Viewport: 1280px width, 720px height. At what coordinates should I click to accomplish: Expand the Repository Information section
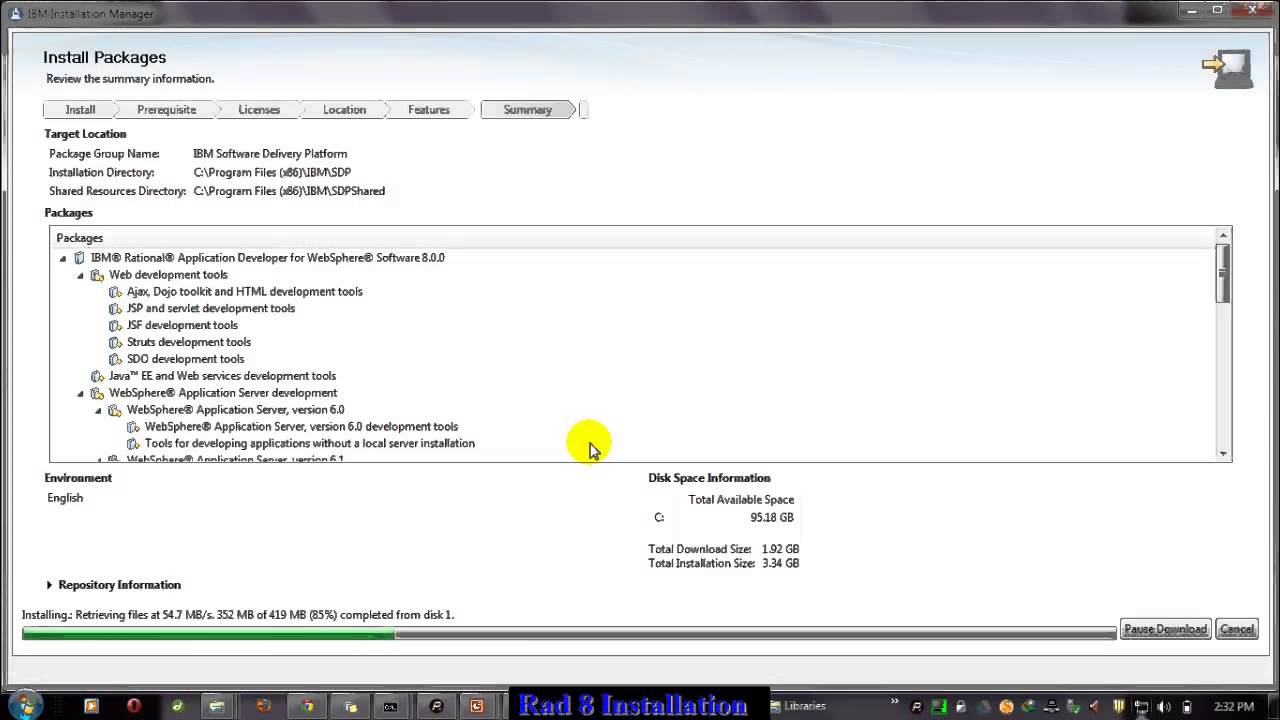tap(49, 585)
